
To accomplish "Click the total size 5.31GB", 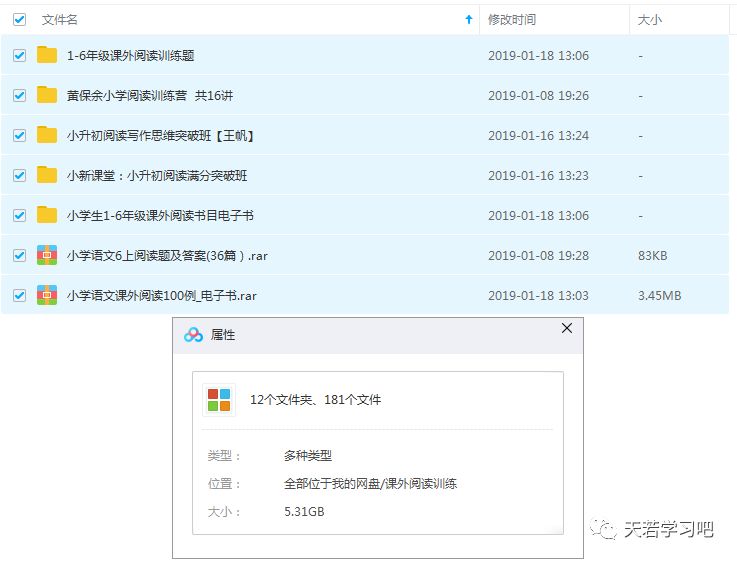I will point(304,512).
